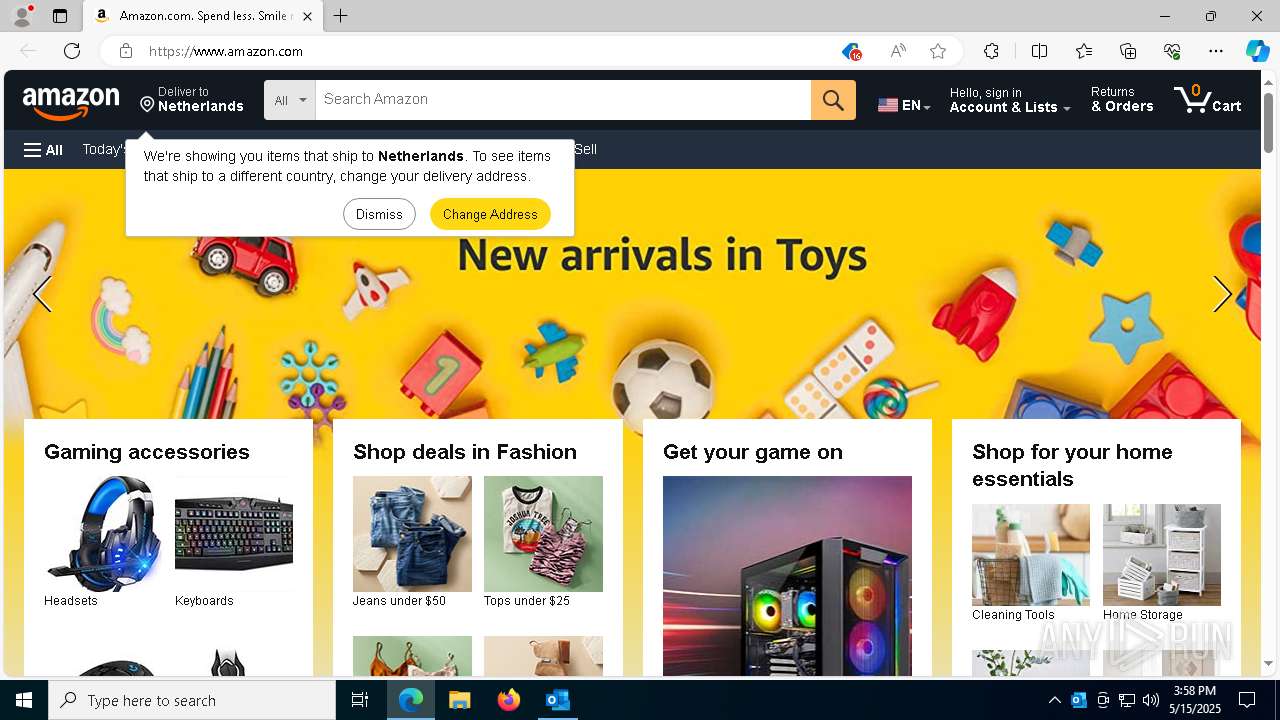Toggle split screen in browser toolbar
Image resolution: width=1280 pixels, height=720 pixels.
tap(1039, 51)
